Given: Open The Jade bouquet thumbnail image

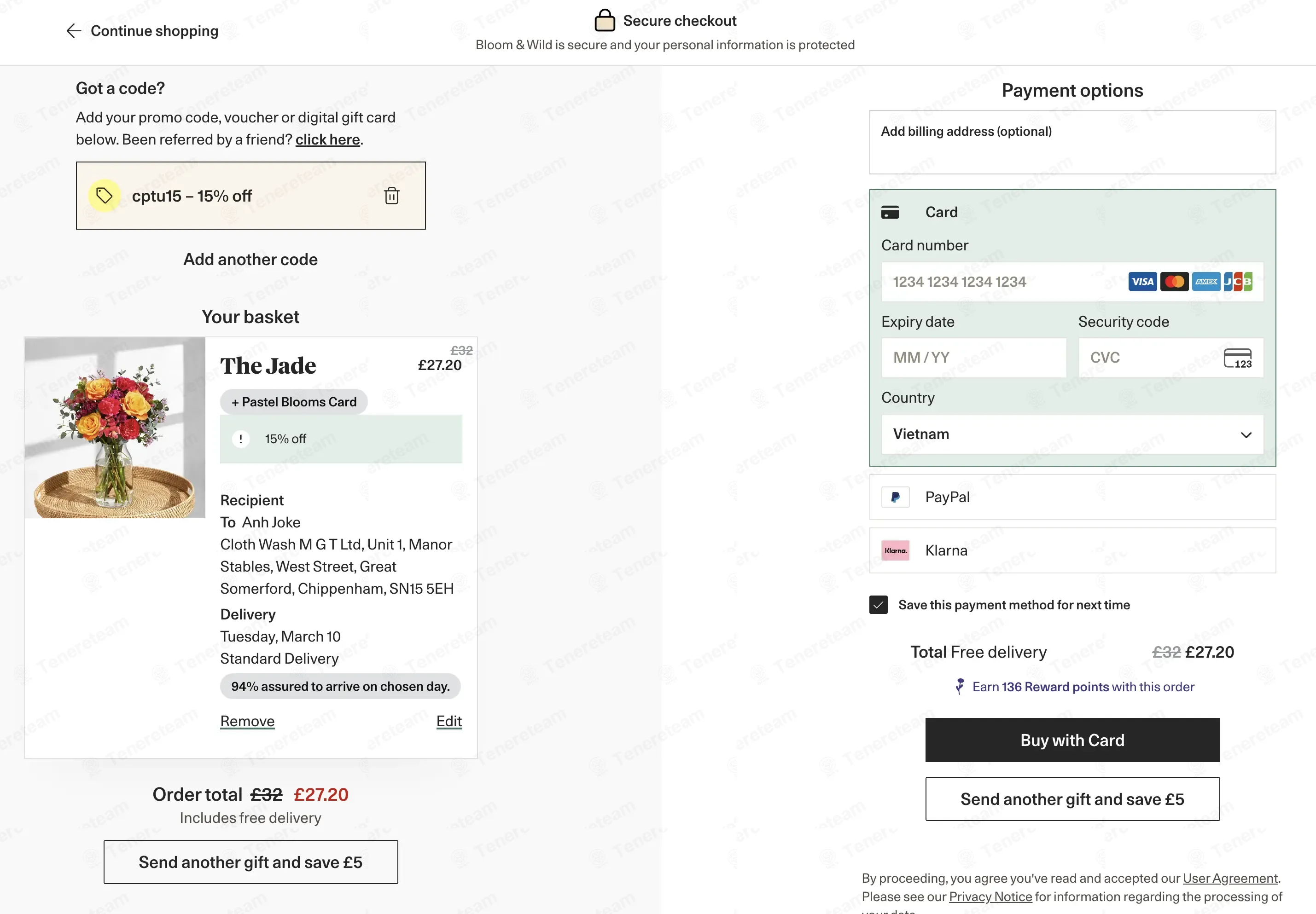Looking at the screenshot, I should (115, 428).
